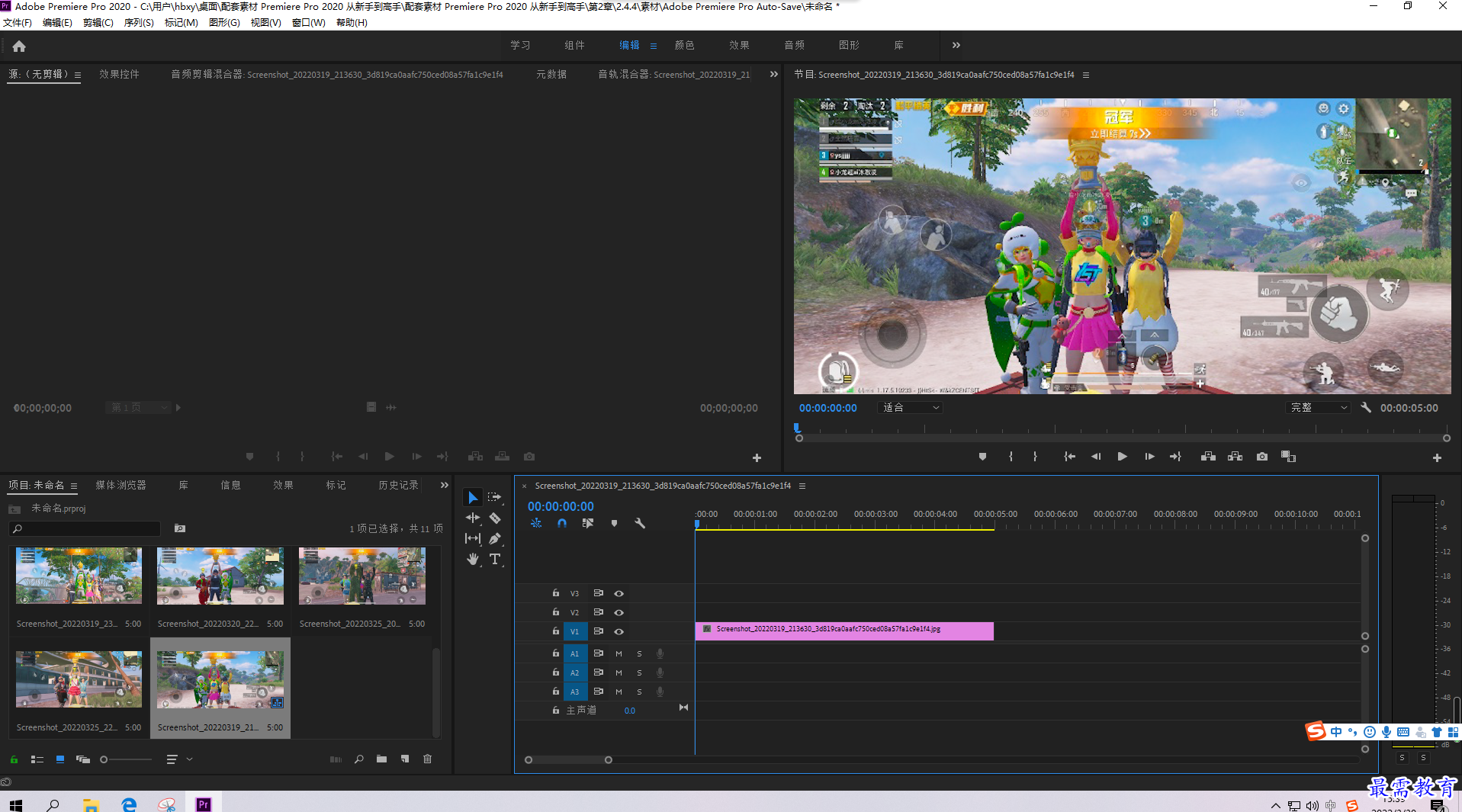The width and height of the screenshot is (1462, 812).
Task: Toggle Linked Selection in timeline
Action: (x=588, y=524)
